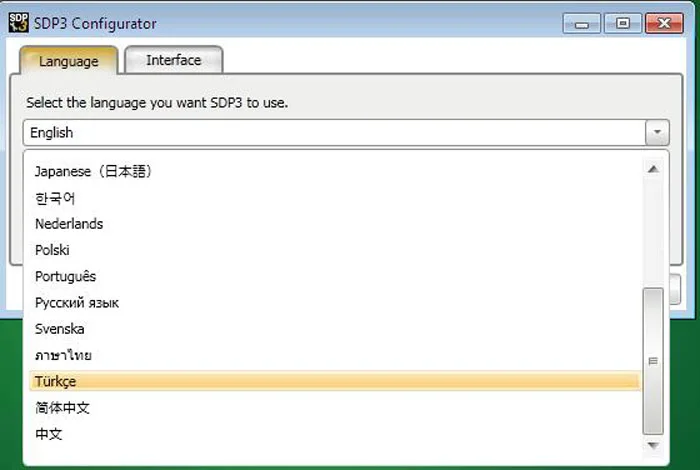Pick Polski from the language list
The height and width of the screenshot is (470, 700).
coord(335,250)
